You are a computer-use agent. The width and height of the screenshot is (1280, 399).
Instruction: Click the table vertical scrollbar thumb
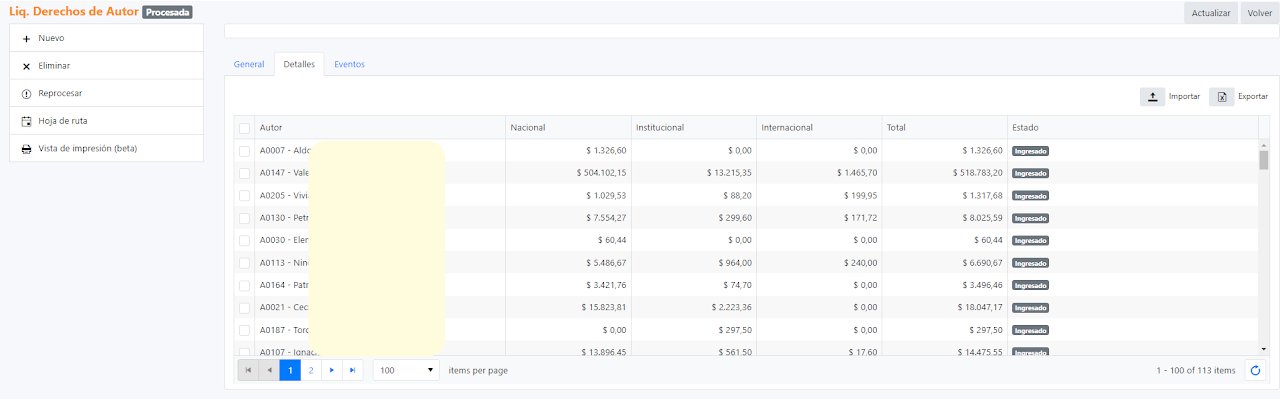click(x=1263, y=160)
